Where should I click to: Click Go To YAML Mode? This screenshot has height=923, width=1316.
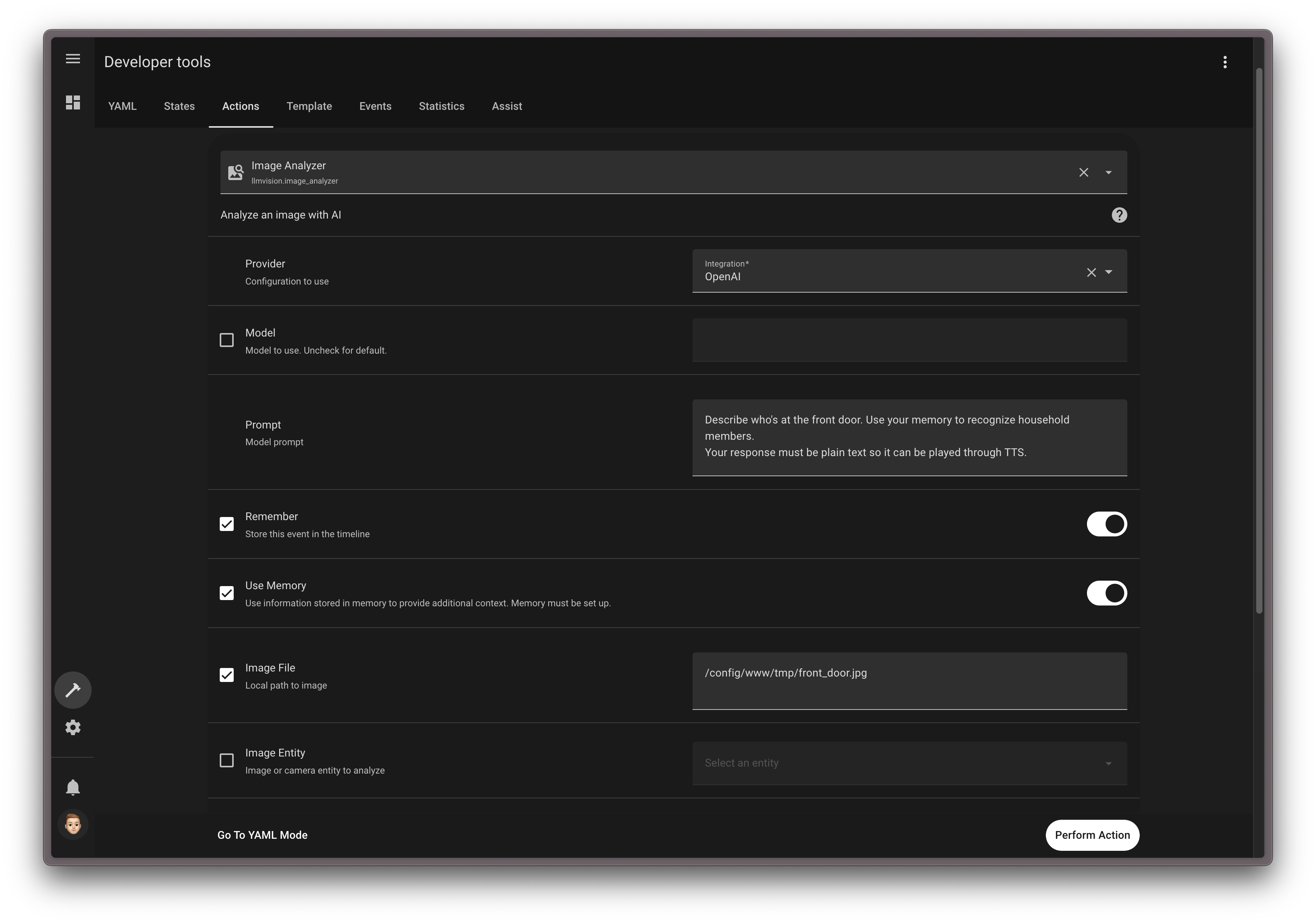(x=262, y=835)
